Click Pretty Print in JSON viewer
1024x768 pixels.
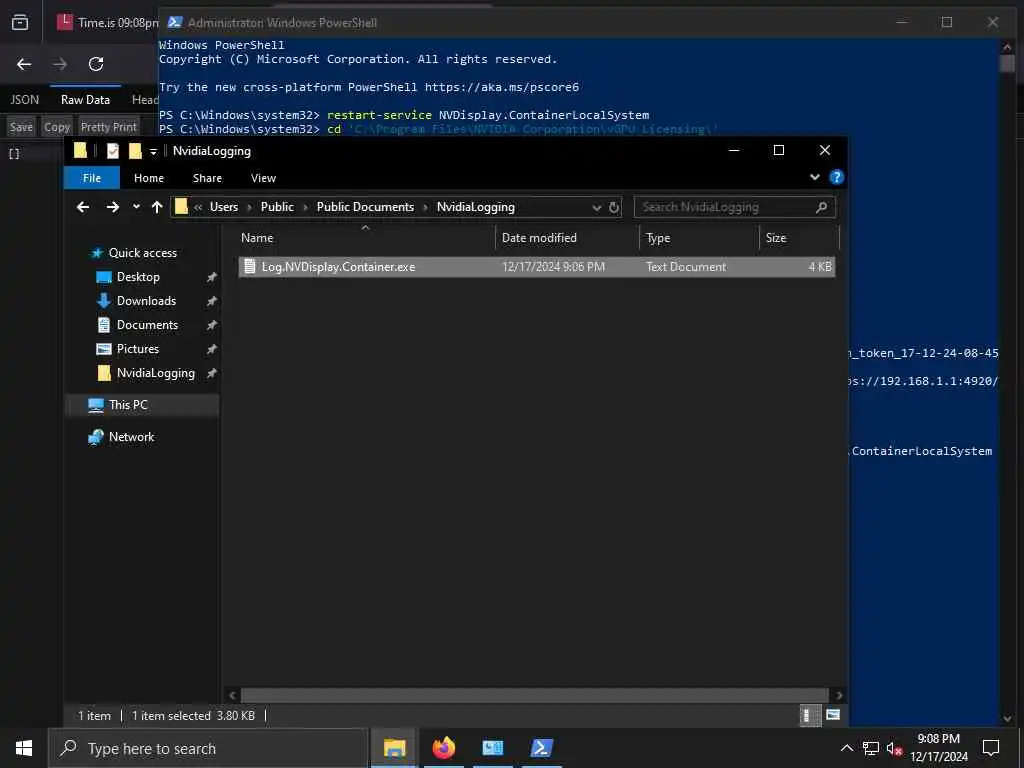pyautogui.click(x=108, y=127)
